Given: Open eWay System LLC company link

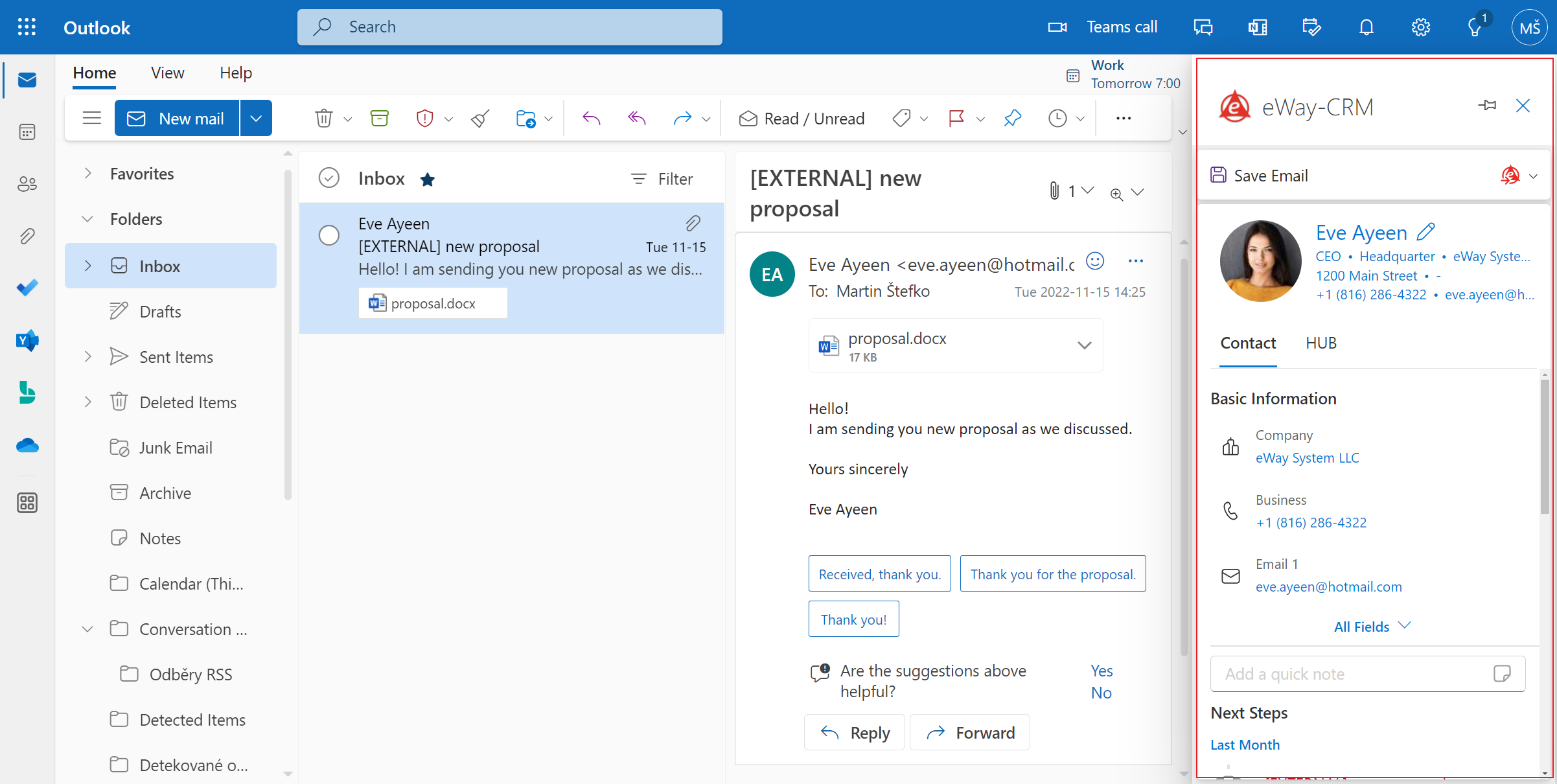Looking at the screenshot, I should coord(1307,457).
